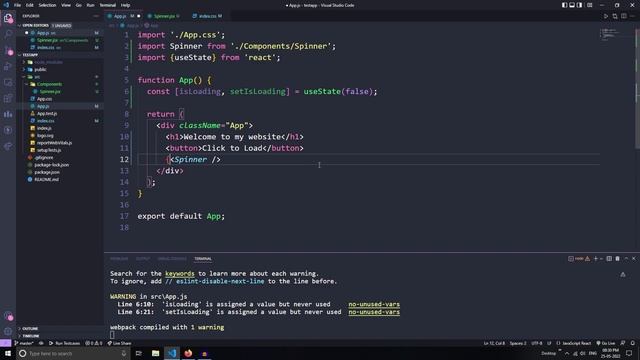
Task: Split the terminal panel
Action: pos(609,258)
